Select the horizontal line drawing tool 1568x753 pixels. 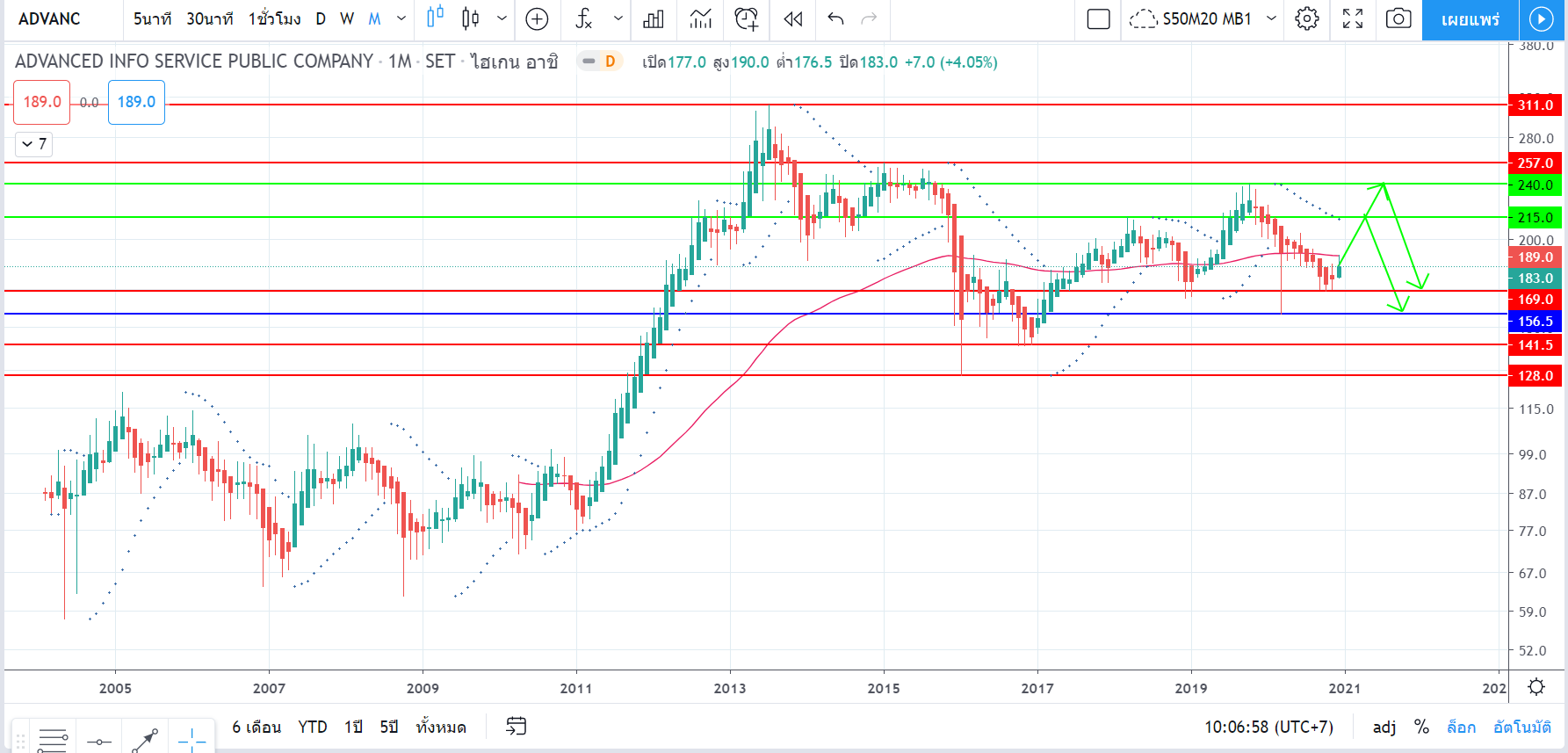(x=99, y=741)
